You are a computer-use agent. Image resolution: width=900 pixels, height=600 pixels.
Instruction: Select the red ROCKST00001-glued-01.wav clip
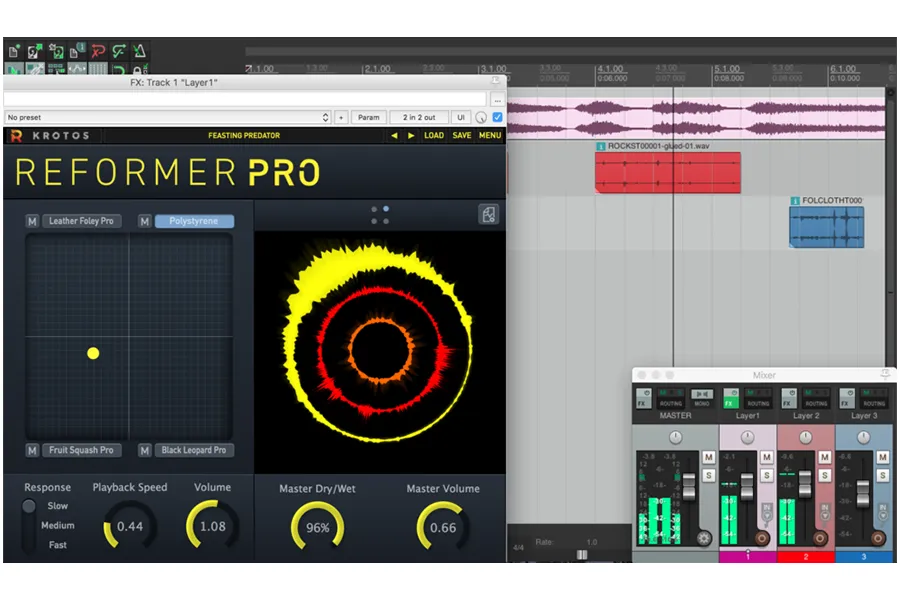pos(668,172)
